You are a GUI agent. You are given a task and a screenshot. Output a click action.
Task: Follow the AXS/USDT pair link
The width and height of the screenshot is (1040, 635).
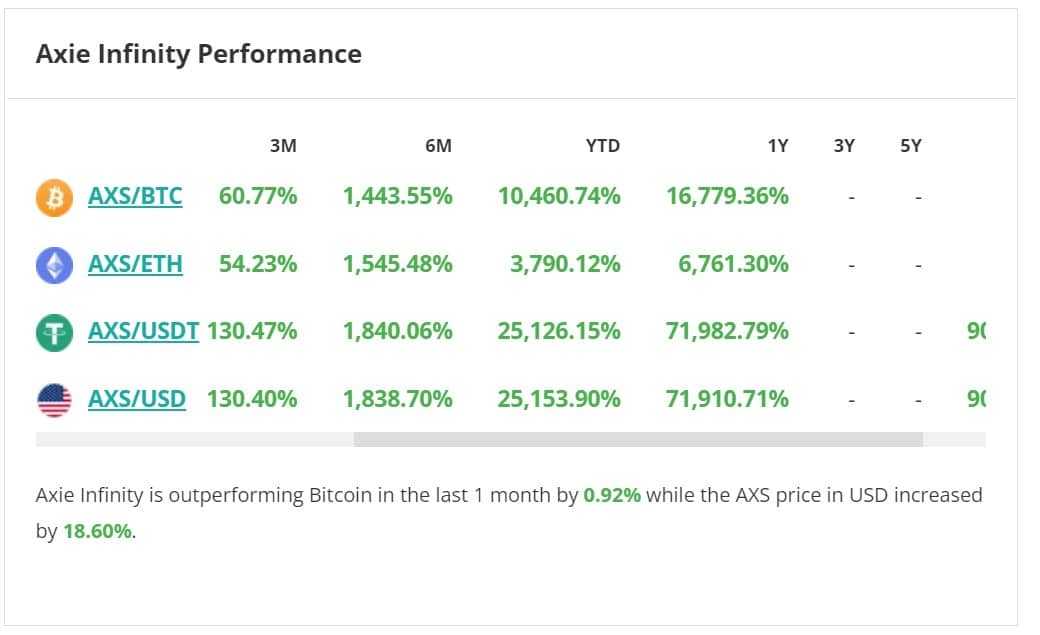[x=143, y=331]
